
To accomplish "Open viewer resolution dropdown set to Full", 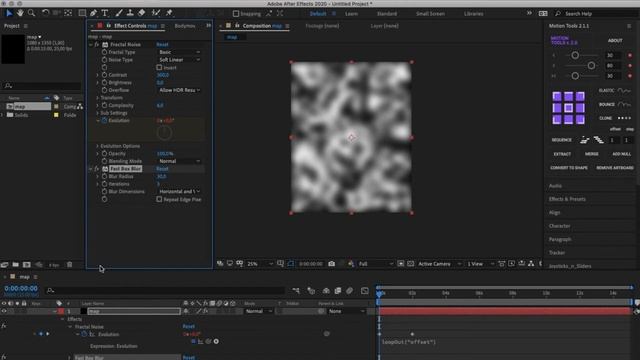I will (376, 264).
